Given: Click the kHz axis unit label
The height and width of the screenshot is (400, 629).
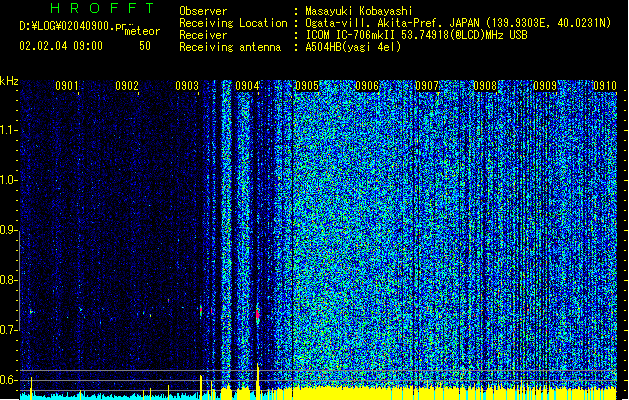Looking at the screenshot, I should pyautogui.click(x=9, y=81).
